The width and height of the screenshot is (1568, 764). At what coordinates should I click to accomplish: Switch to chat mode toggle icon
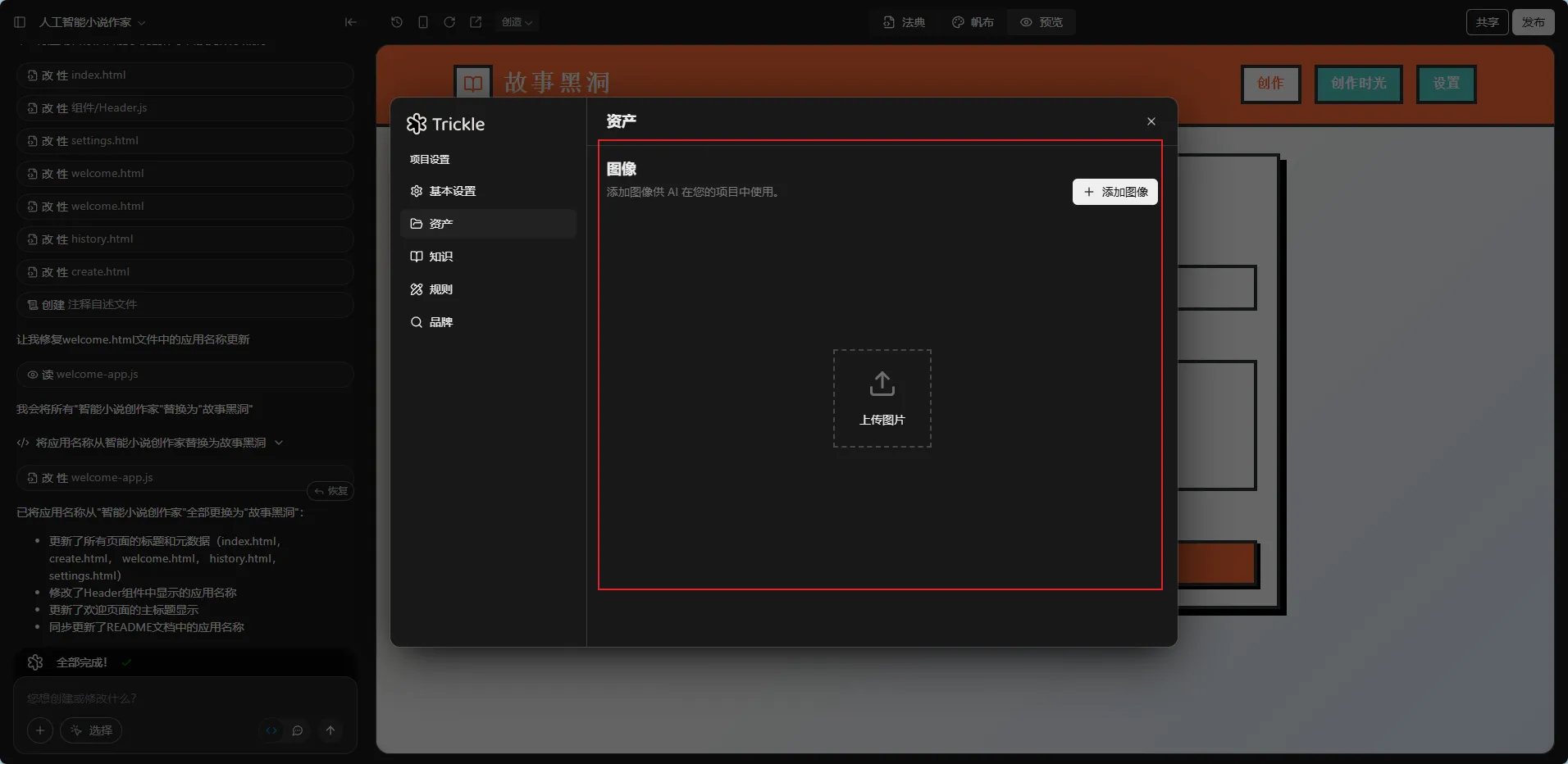tap(298, 730)
